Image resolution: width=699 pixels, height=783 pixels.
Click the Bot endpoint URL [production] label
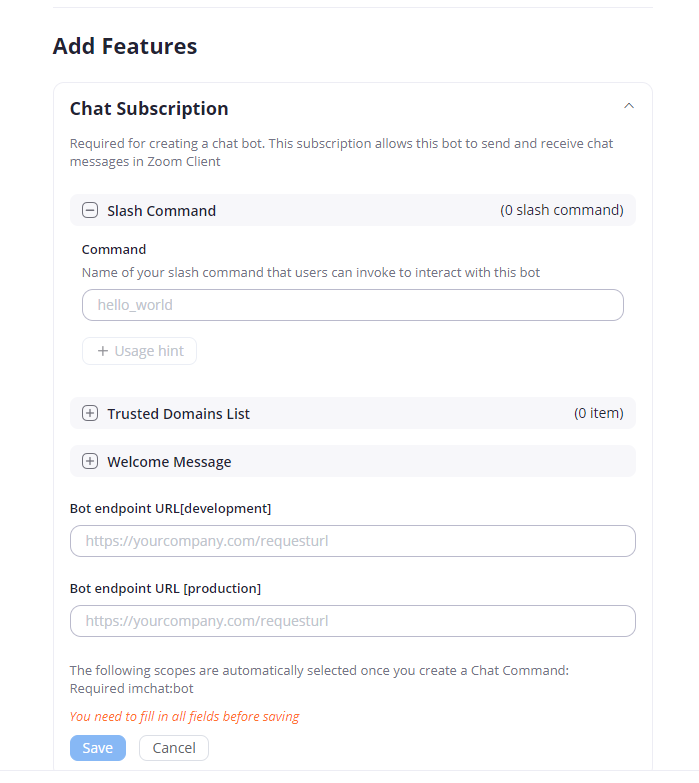tap(165, 588)
